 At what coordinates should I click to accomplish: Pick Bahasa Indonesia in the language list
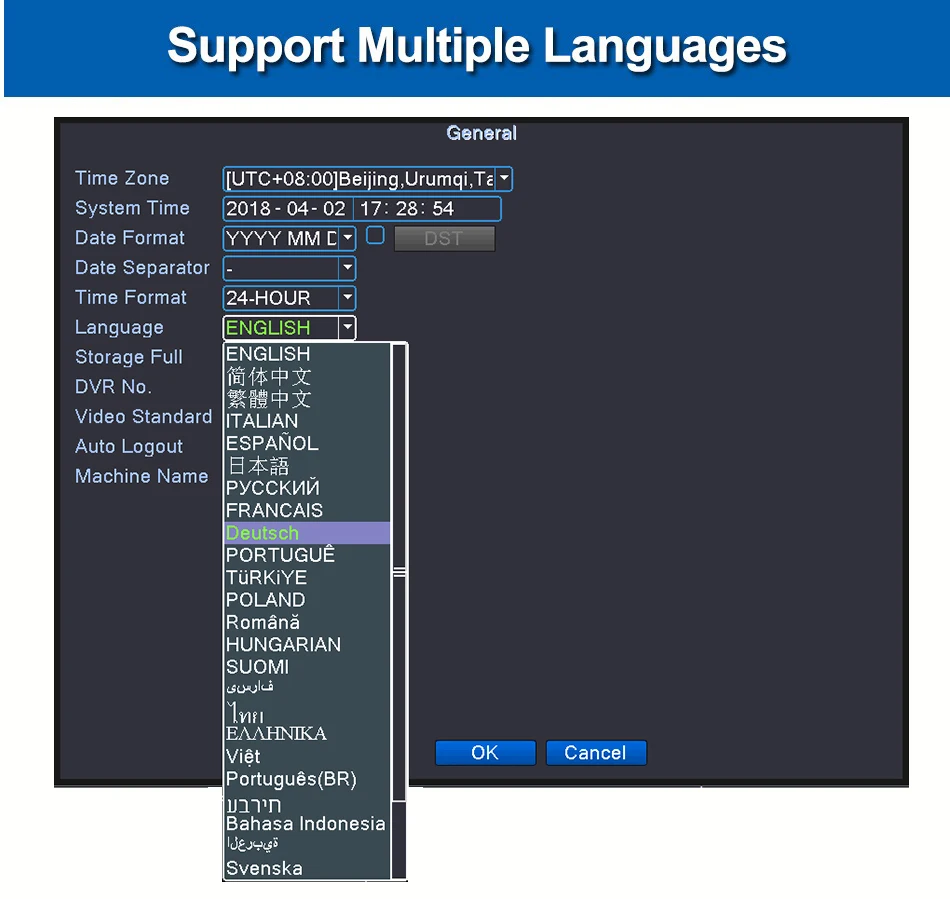(307, 824)
